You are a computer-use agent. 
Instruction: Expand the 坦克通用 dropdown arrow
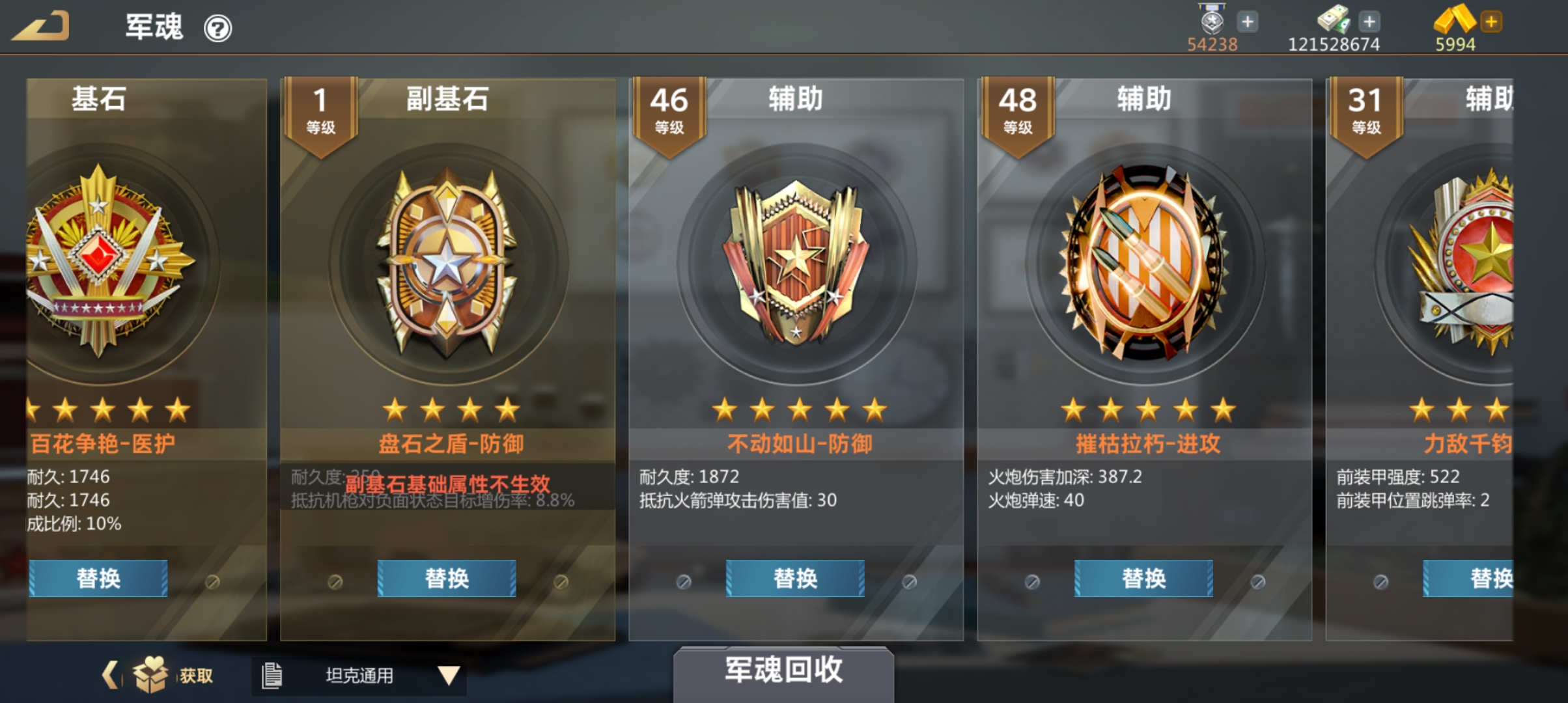(449, 675)
